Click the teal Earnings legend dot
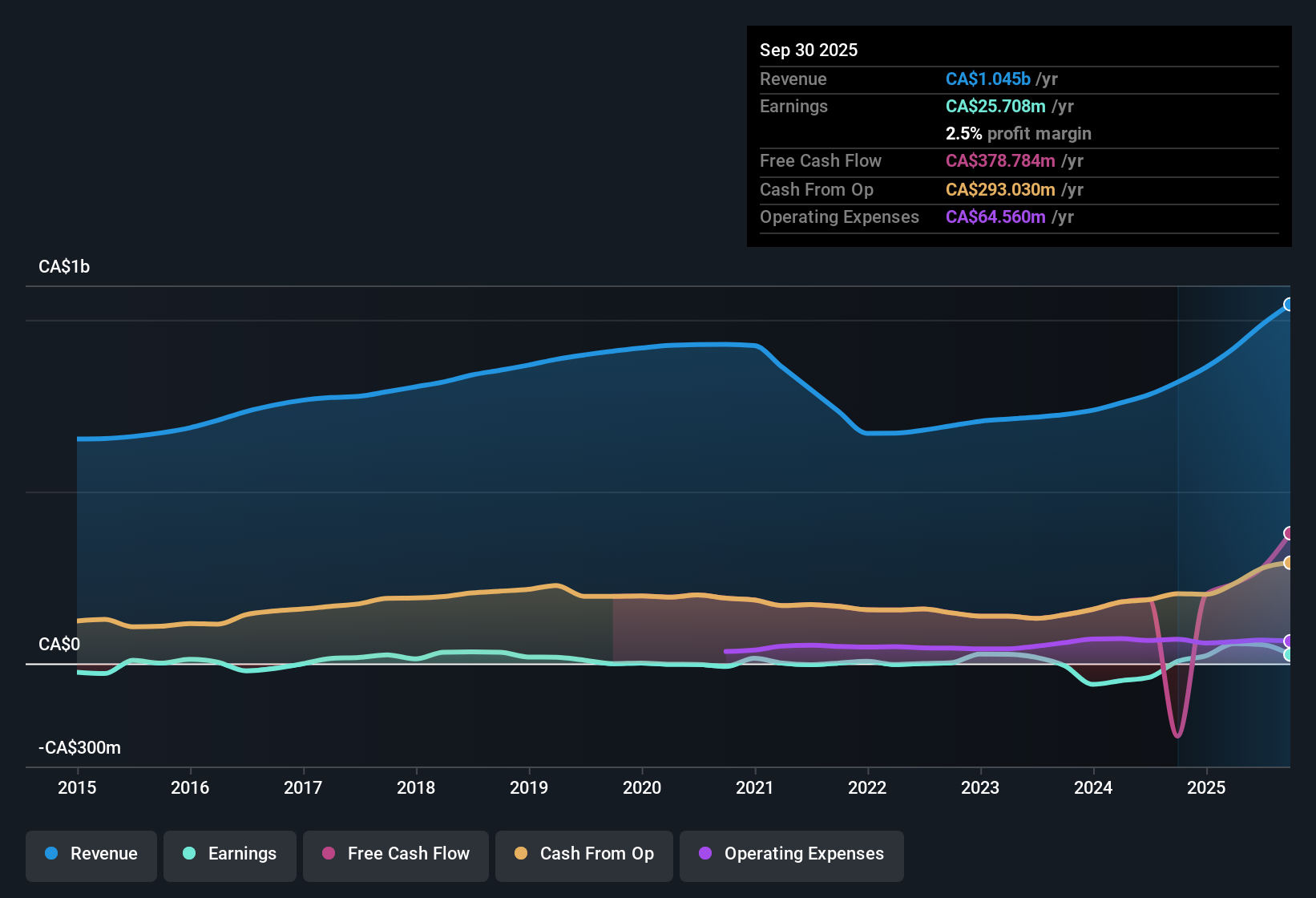 189,855
